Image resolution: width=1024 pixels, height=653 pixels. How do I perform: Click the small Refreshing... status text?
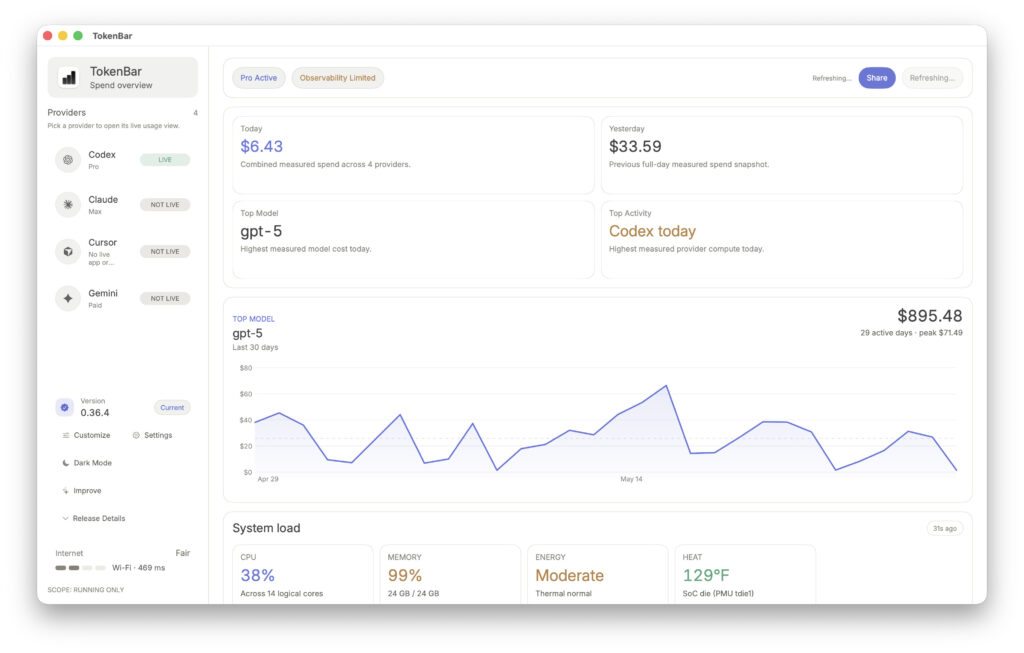831,78
